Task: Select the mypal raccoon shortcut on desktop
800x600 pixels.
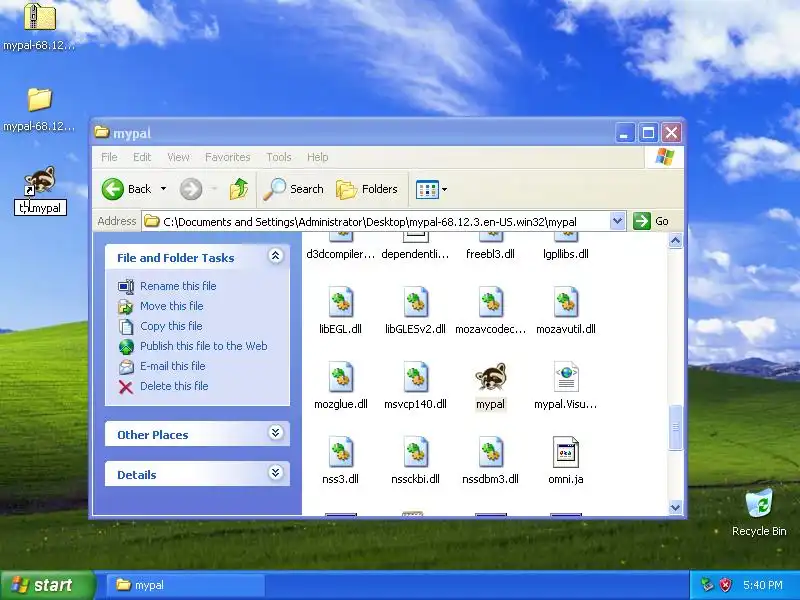Action: point(39,180)
